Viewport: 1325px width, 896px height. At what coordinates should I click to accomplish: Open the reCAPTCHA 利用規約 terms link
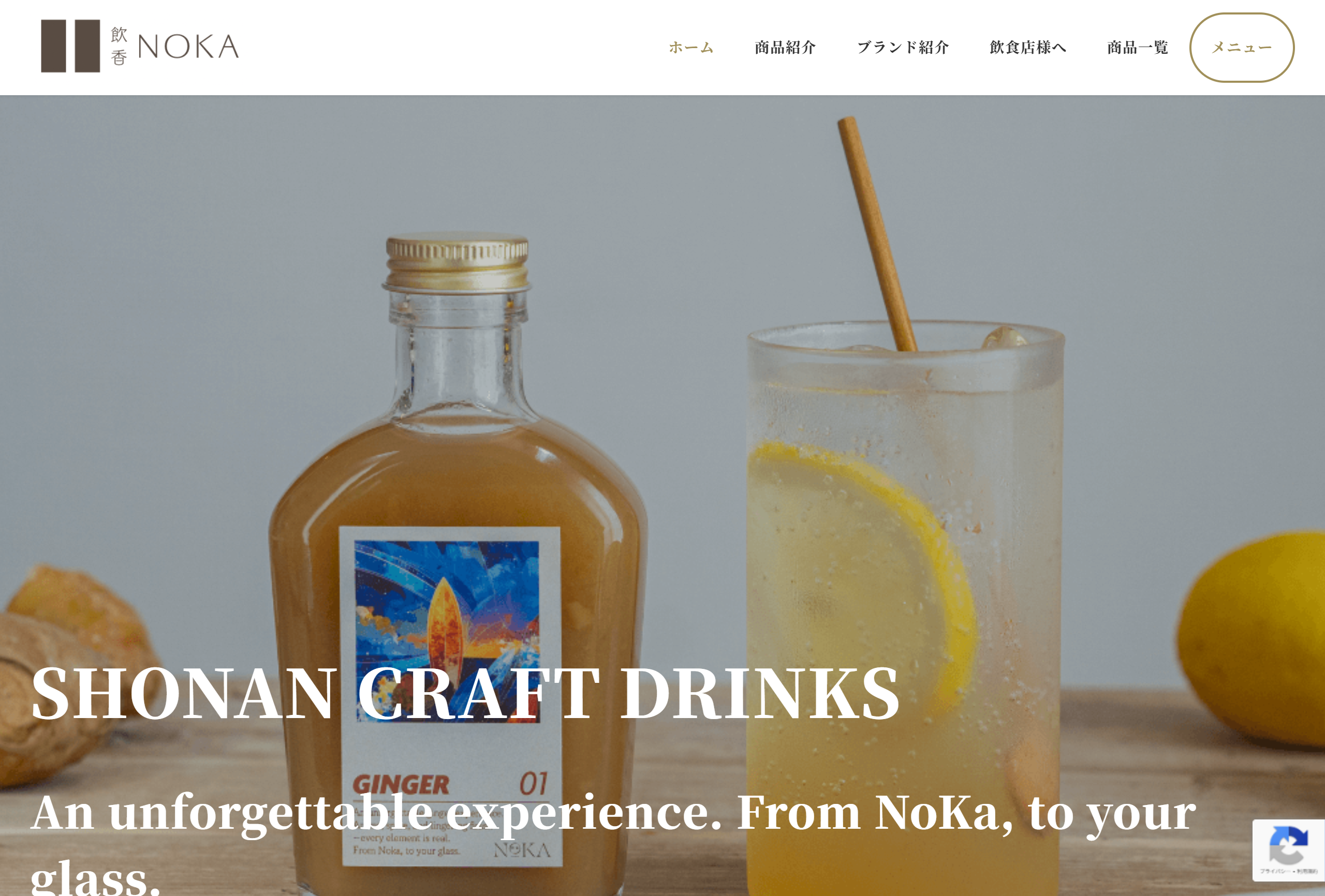(x=1308, y=872)
